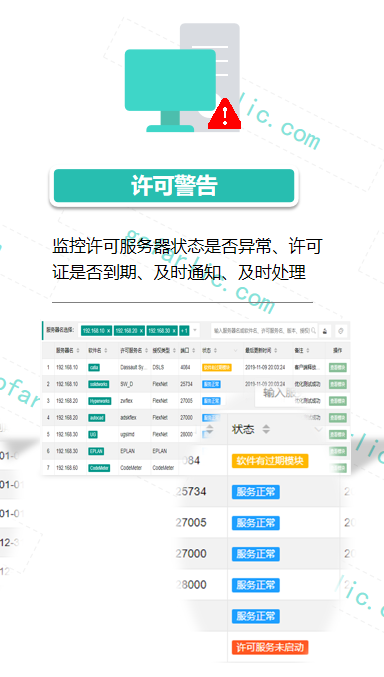Screen dimensions: 384x677
Task: Remove the 192.168.10 server tag
Action: (108, 331)
